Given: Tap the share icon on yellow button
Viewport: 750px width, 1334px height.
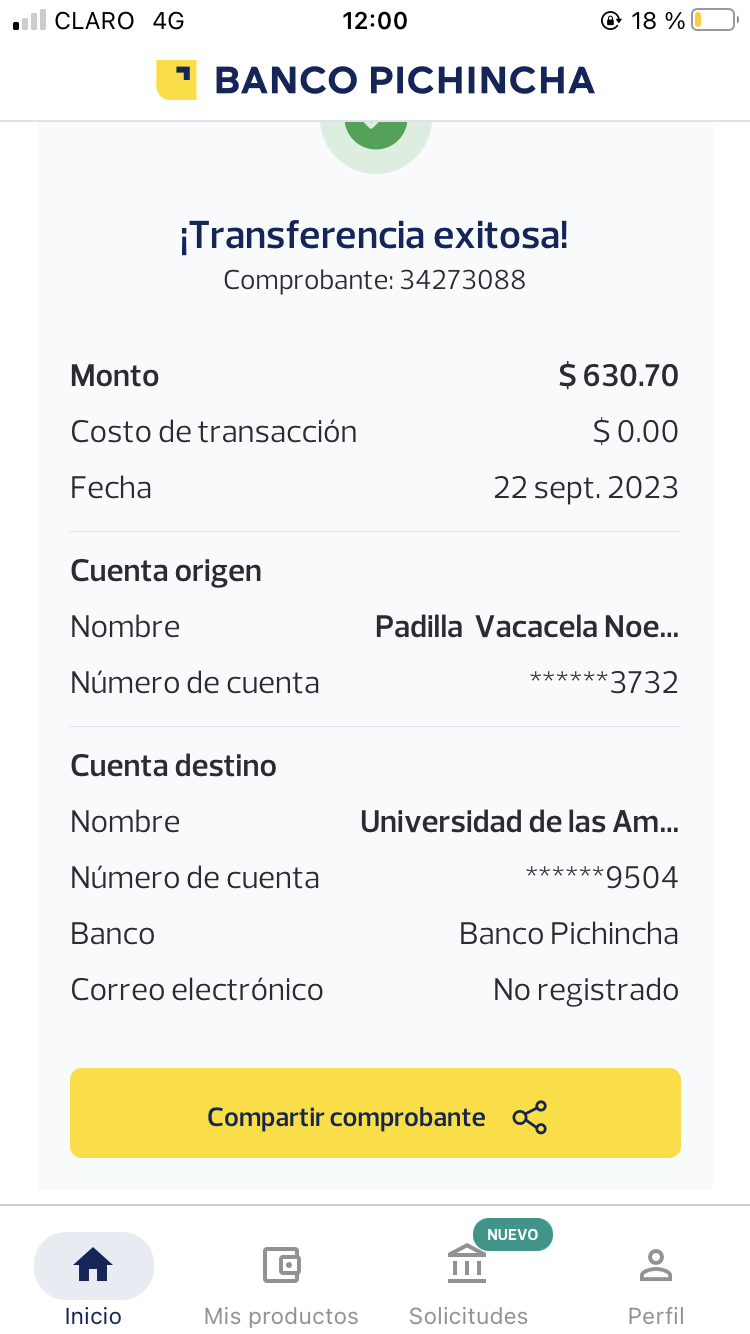Looking at the screenshot, I should click(530, 1117).
